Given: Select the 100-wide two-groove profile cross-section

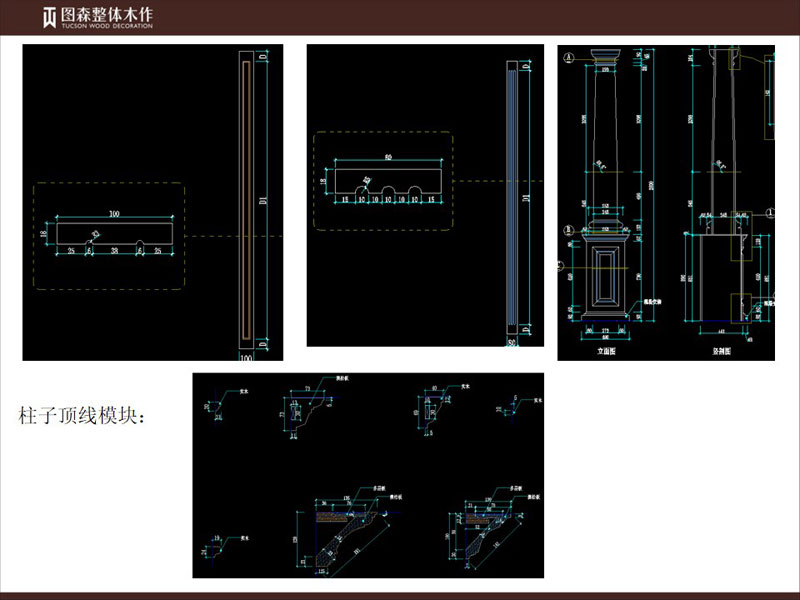Looking at the screenshot, I should click(x=113, y=234).
